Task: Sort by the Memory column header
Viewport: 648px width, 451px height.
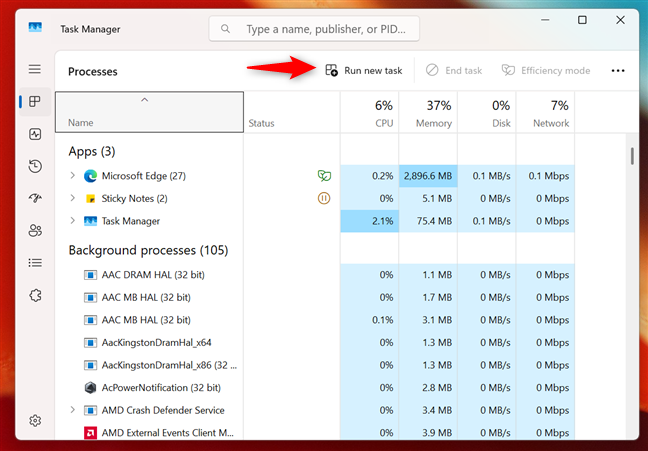Action: [x=428, y=112]
